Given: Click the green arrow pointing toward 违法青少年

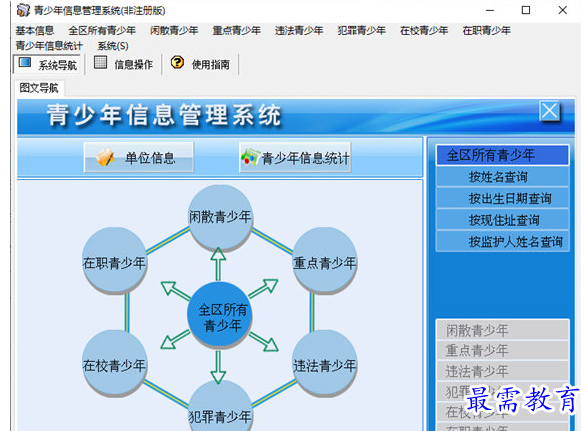Looking at the screenshot, I should pos(264,341).
